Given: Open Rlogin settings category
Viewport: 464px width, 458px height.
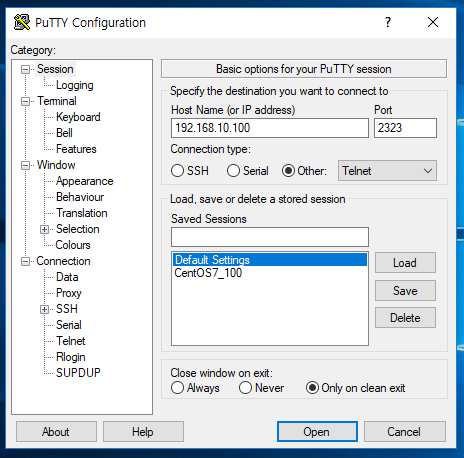Looking at the screenshot, I should tap(71, 357).
